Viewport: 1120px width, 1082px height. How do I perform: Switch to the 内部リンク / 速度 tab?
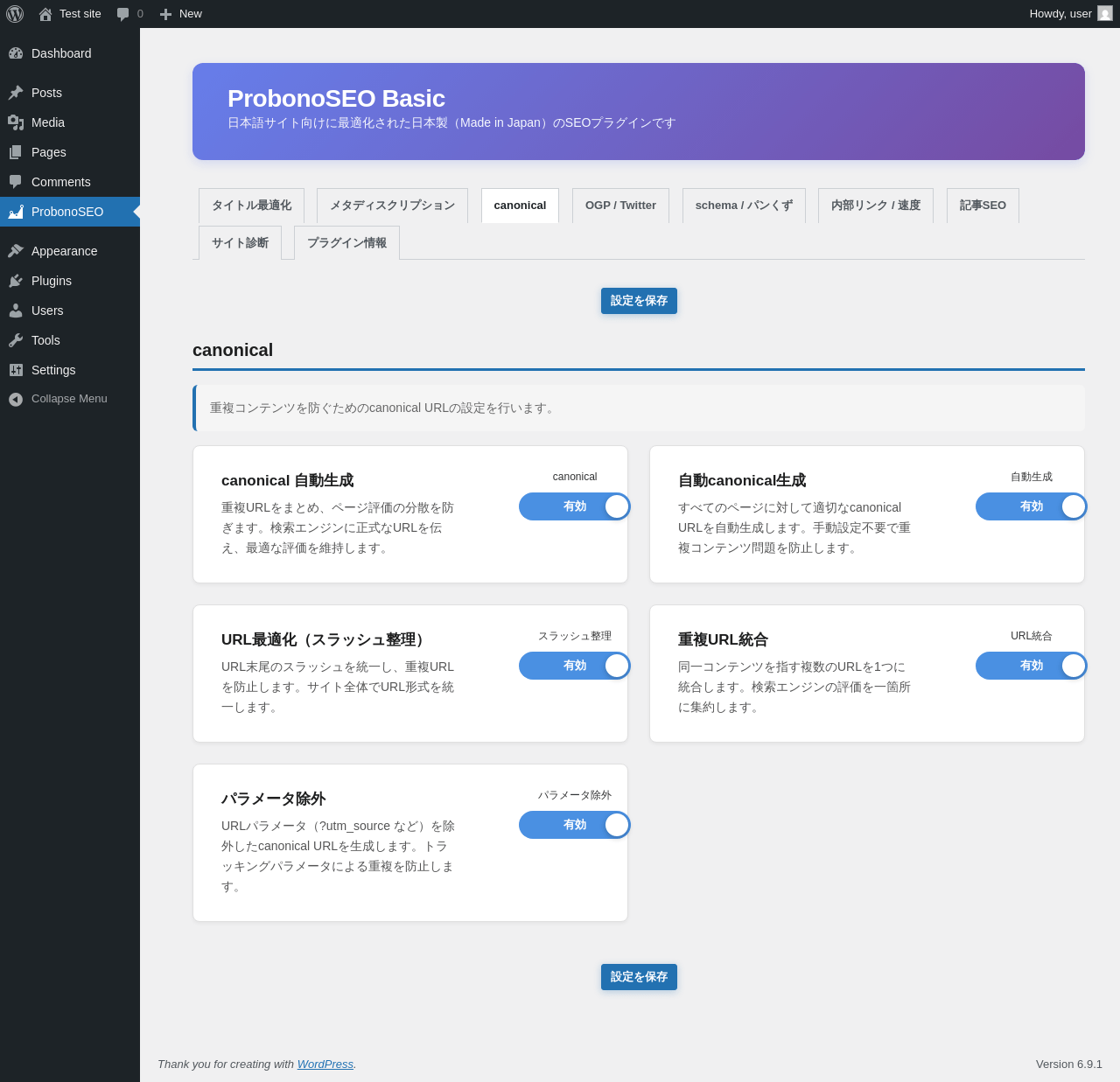coord(876,206)
